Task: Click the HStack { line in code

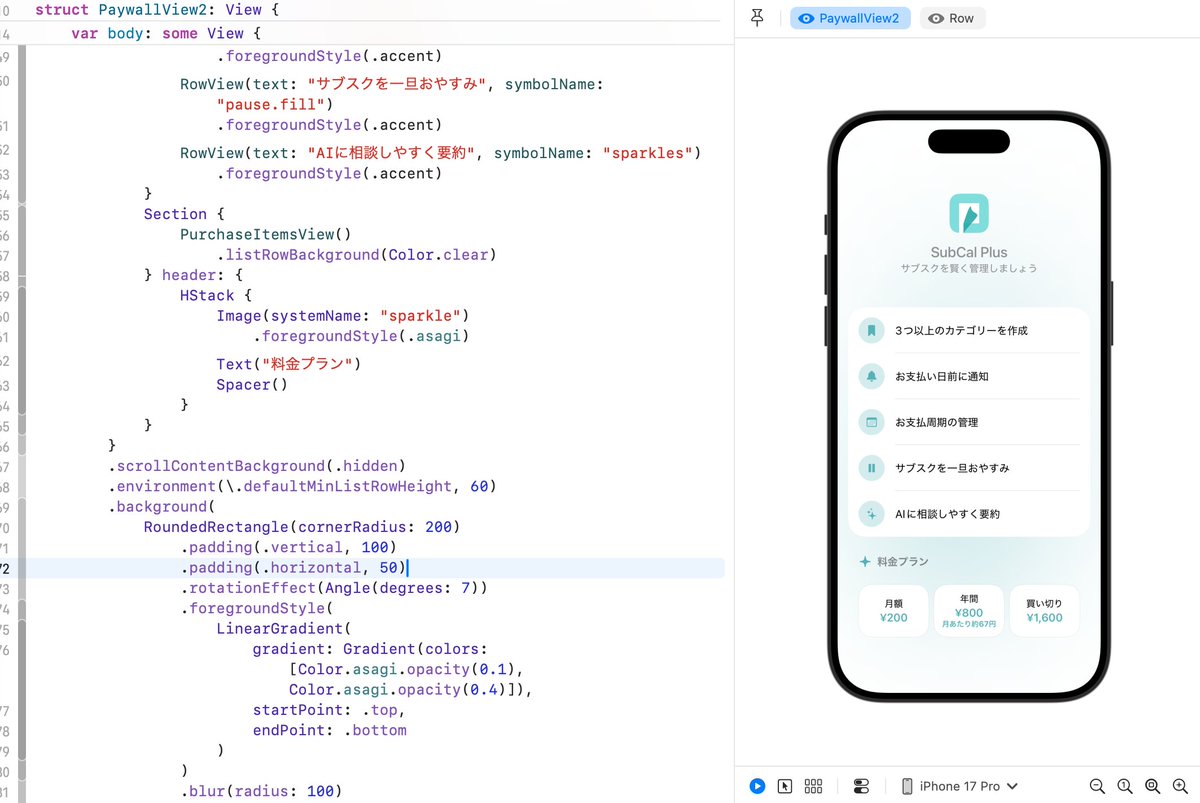Action: [x=216, y=296]
